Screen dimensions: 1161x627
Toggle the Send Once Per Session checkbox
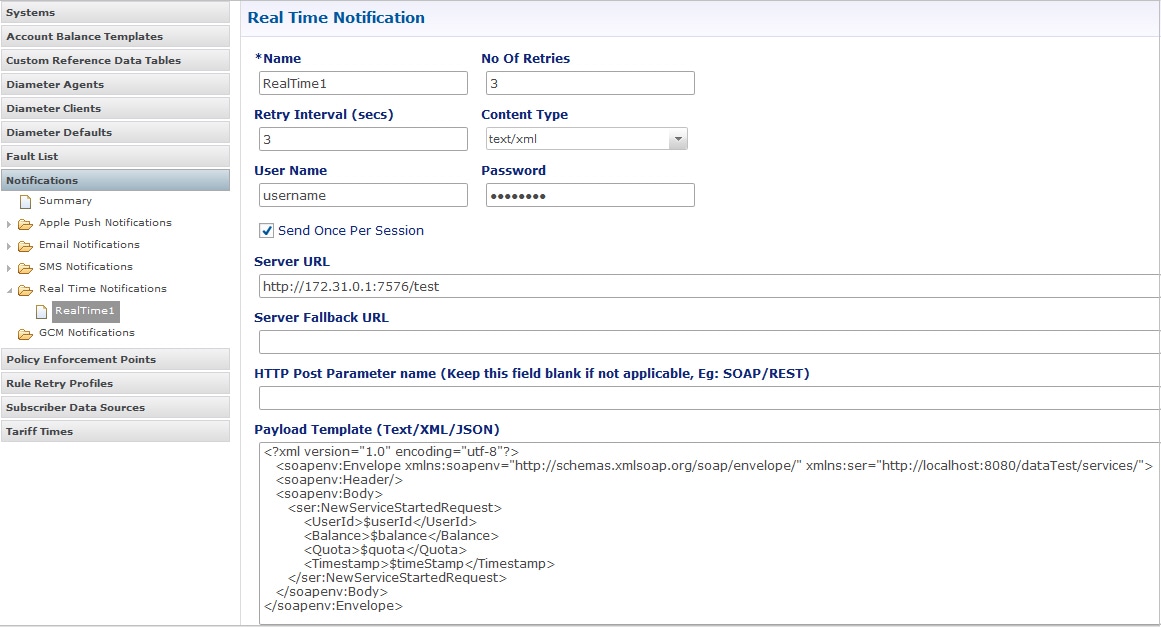(x=267, y=231)
